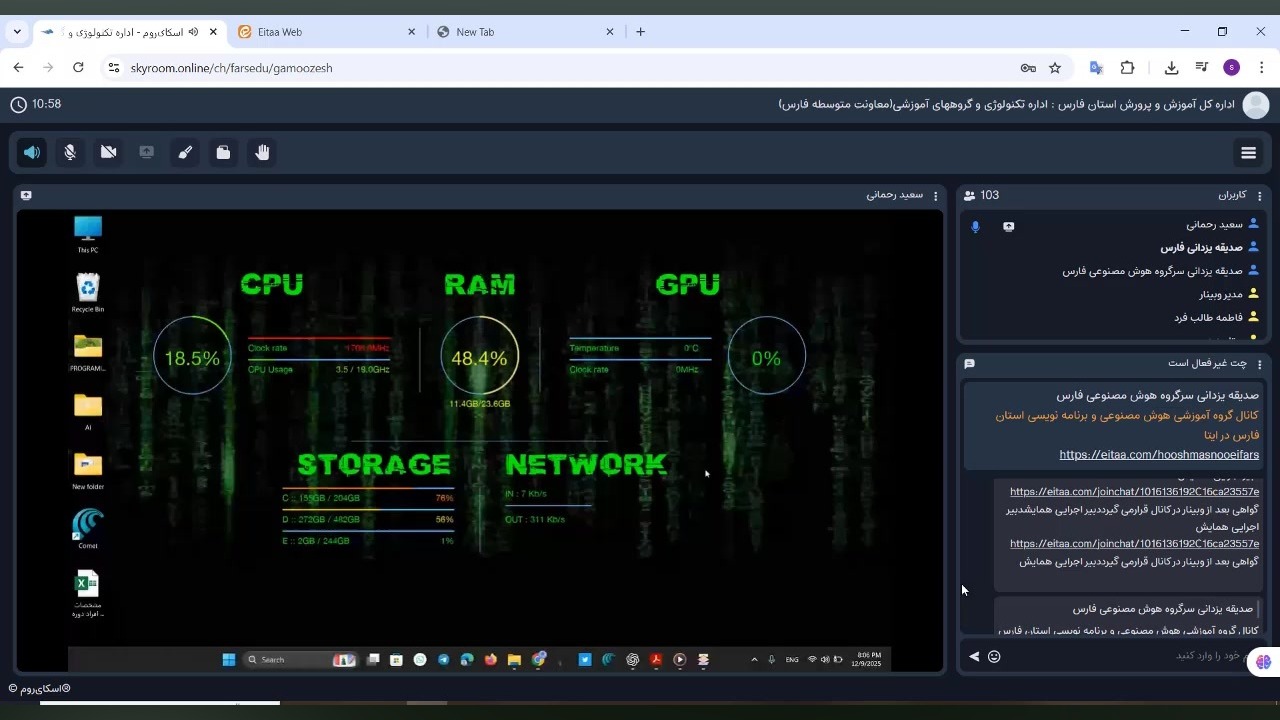This screenshot has width=1280, height=720.
Task: Mute the room speaker audio
Action: pyautogui.click(x=32, y=153)
